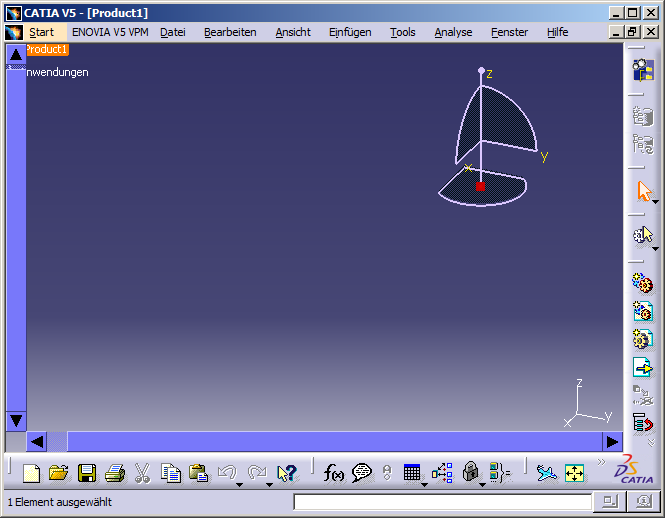
Task: Select the Anwendungen tree node
Action: [x=57, y=73]
